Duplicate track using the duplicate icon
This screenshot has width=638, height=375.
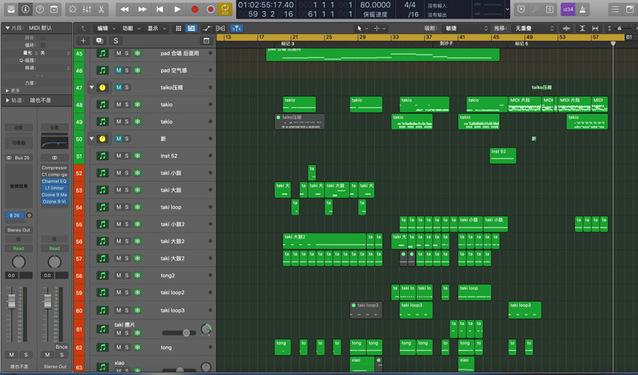[99, 41]
